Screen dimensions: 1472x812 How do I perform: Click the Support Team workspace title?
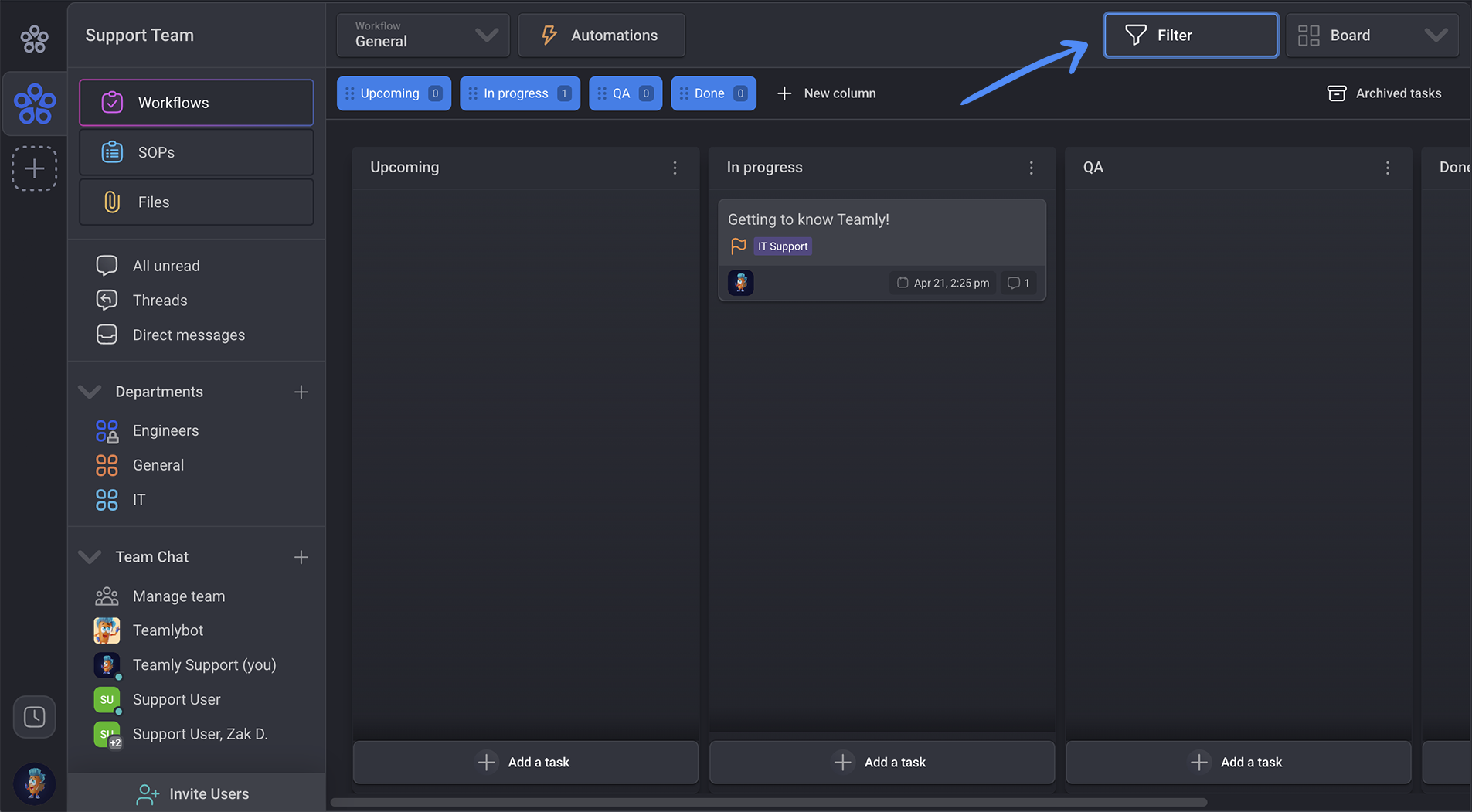(140, 36)
